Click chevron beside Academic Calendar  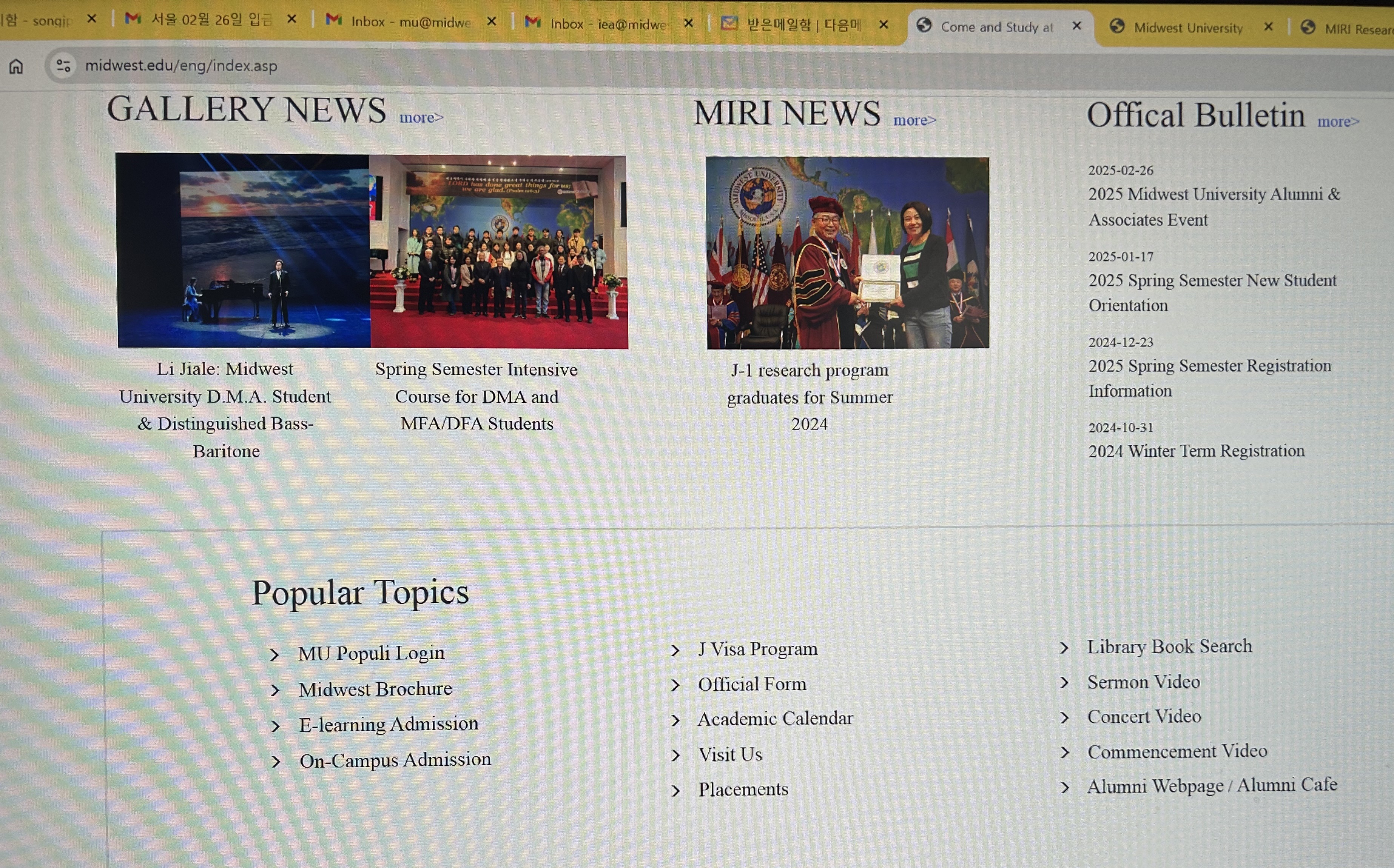675,720
